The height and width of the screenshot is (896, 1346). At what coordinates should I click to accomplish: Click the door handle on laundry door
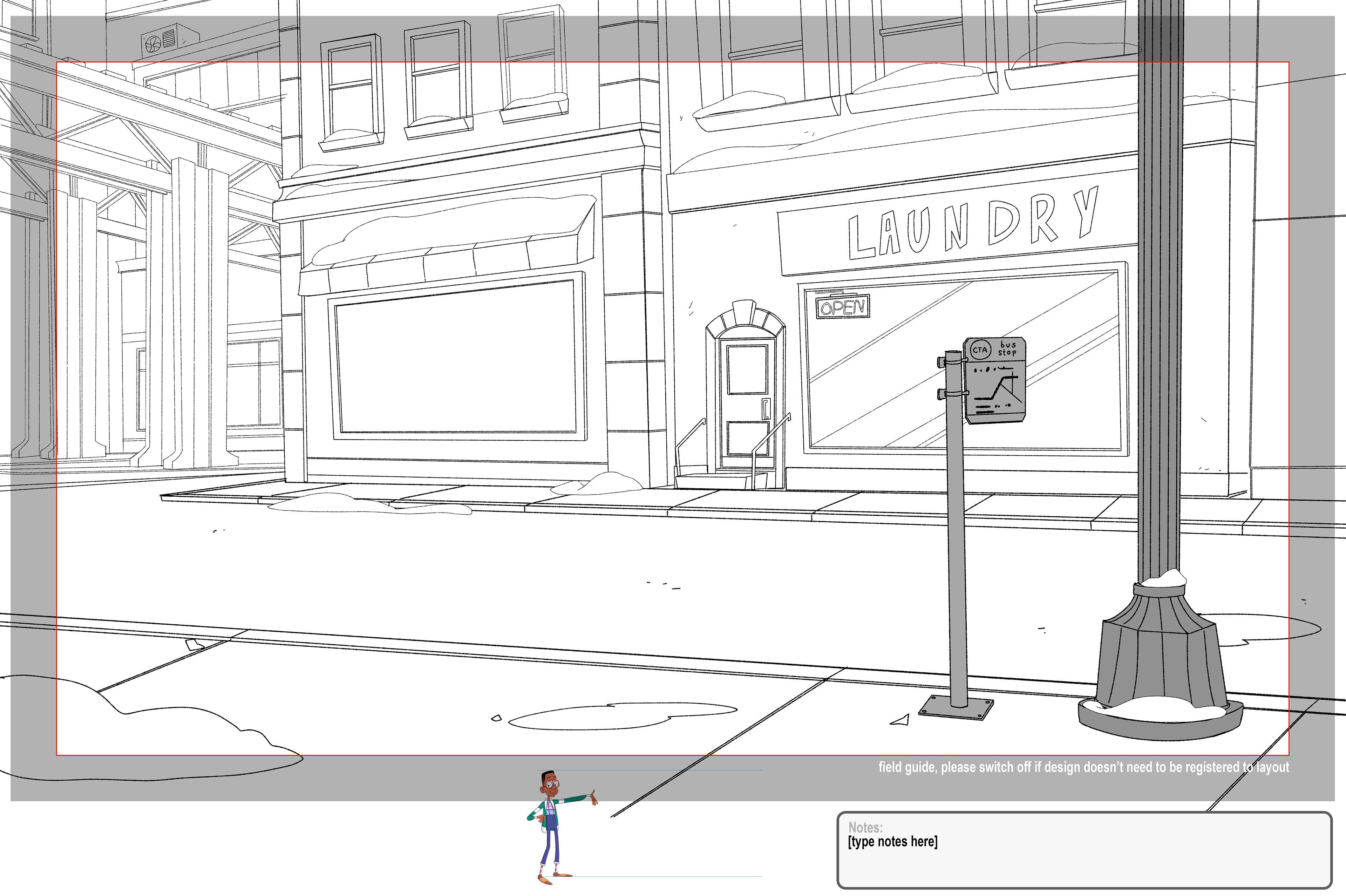pos(766,409)
